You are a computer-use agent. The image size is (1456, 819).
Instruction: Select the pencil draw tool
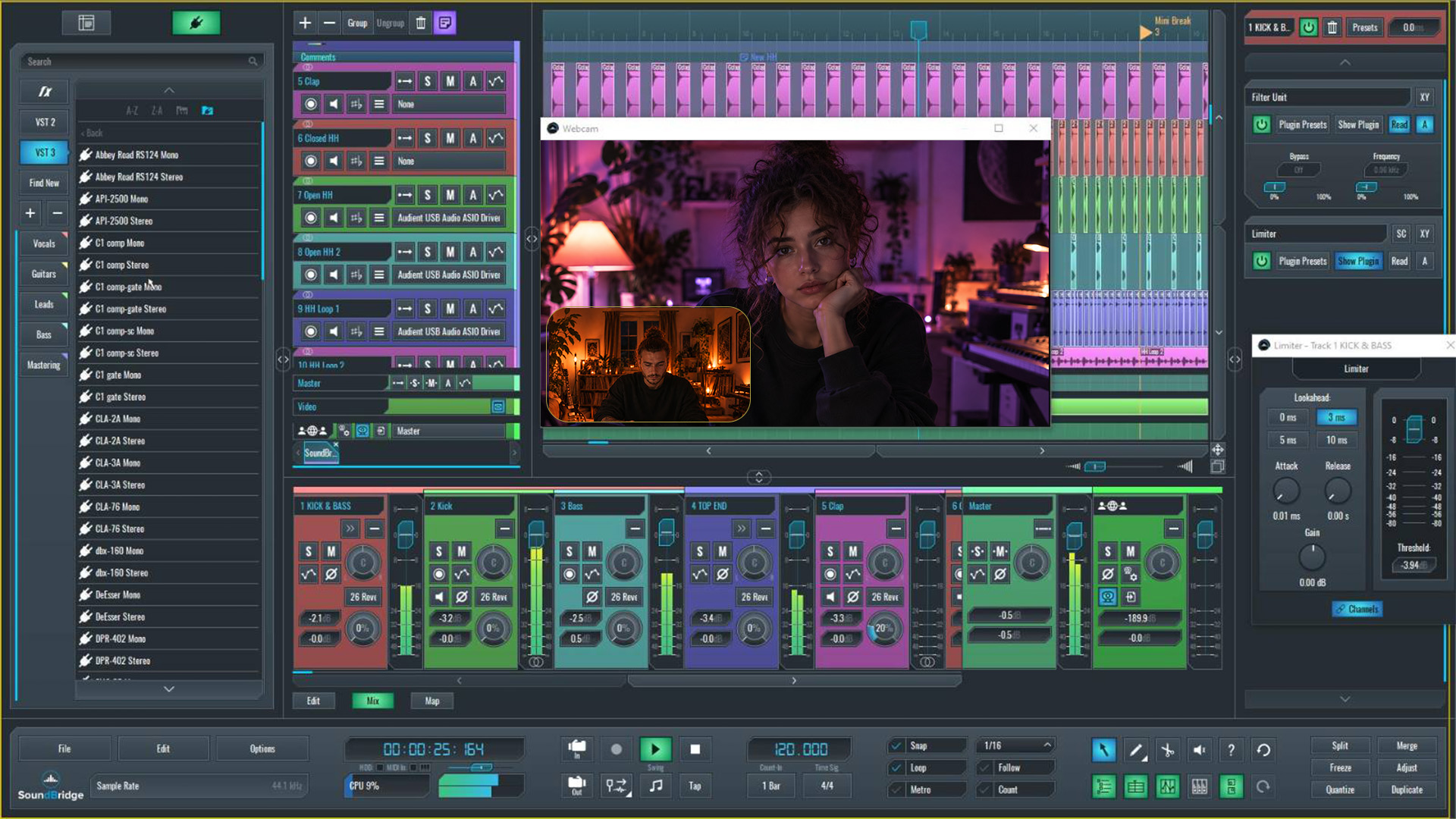click(x=1135, y=750)
